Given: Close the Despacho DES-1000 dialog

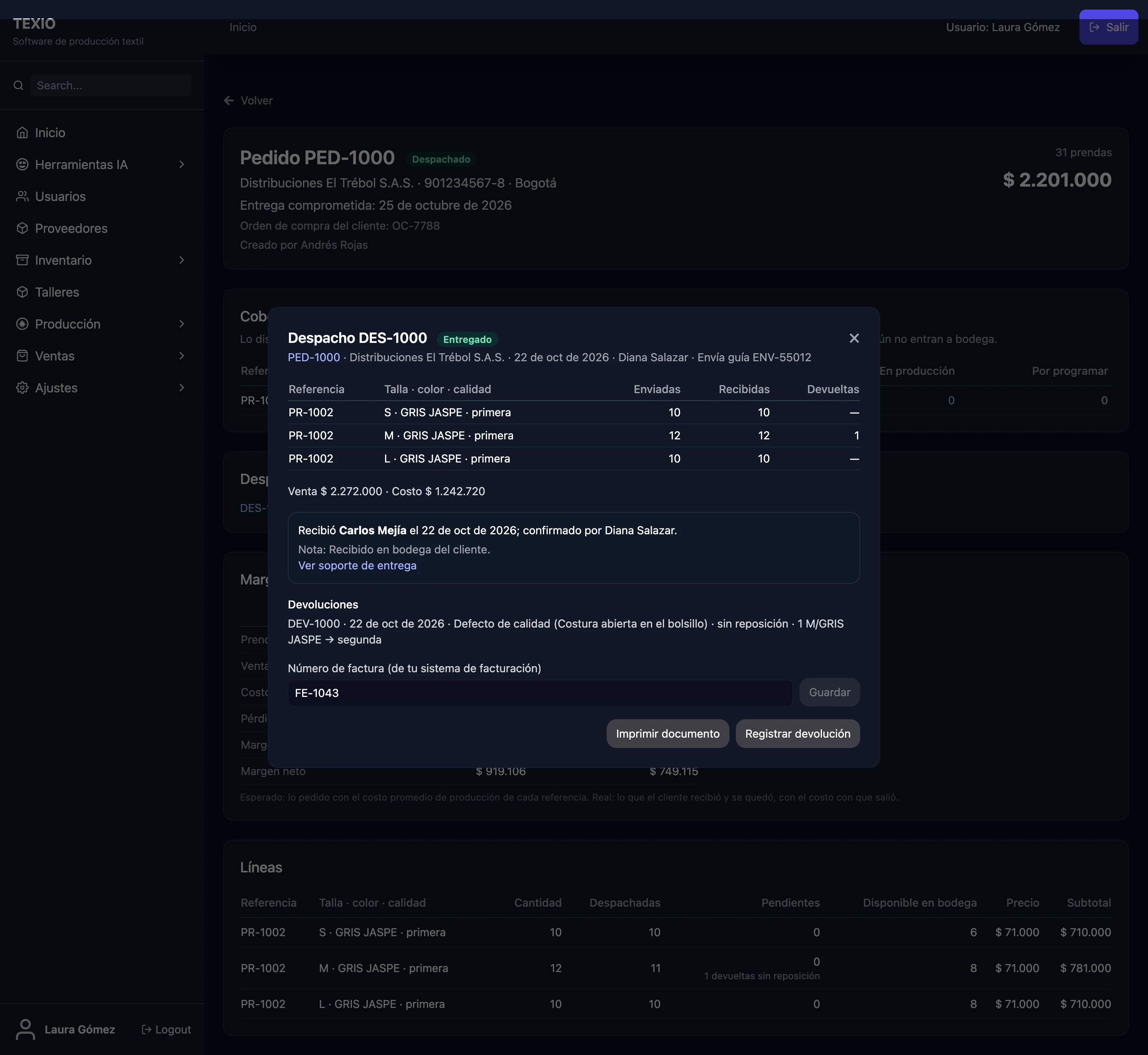Looking at the screenshot, I should [x=853, y=339].
